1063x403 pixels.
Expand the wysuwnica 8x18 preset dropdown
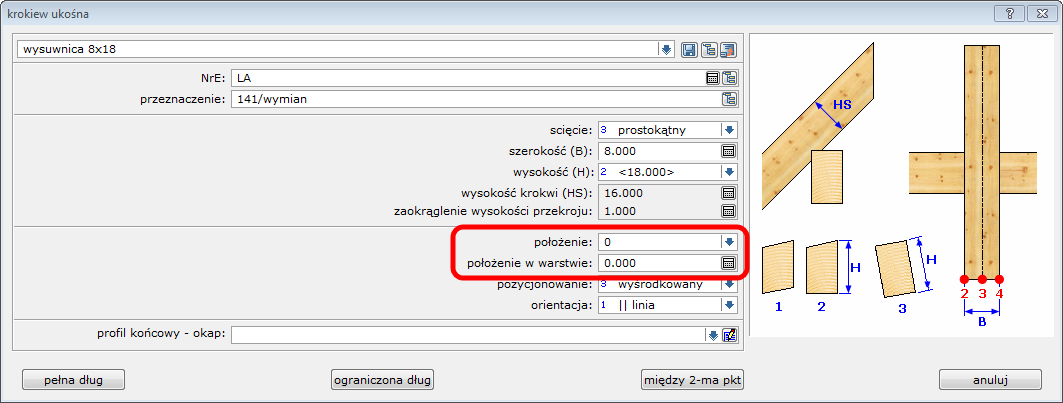pos(666,49)
